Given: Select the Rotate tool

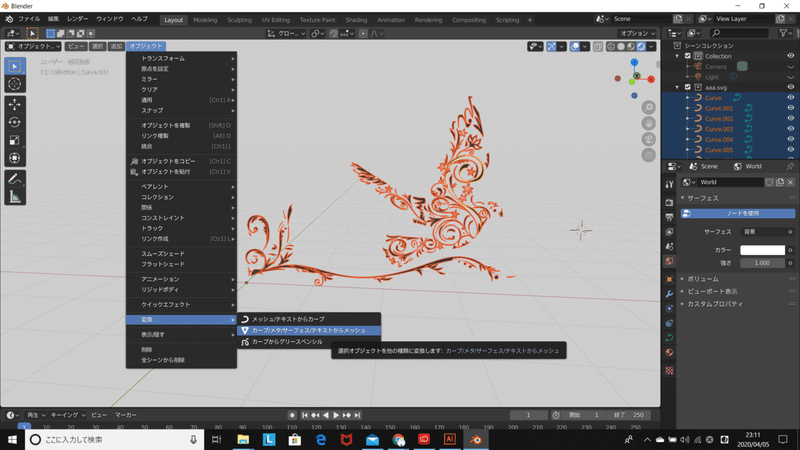Looking at the screenshot, I should click(x=14, y=122).
